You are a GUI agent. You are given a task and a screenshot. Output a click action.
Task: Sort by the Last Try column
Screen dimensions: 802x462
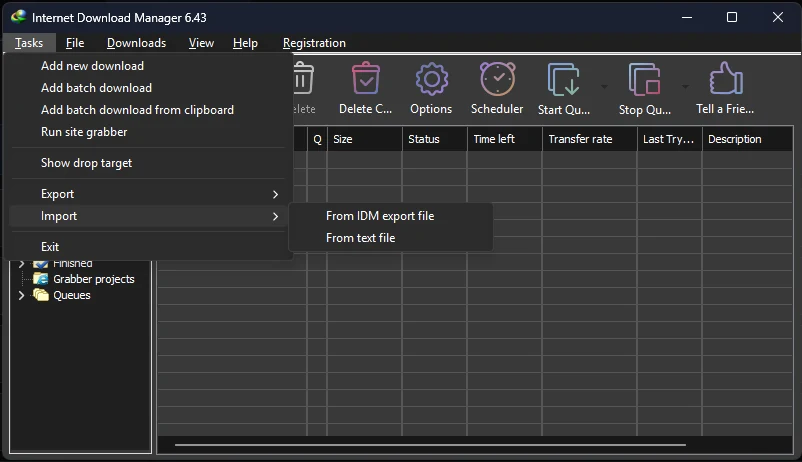pos(670,139)
